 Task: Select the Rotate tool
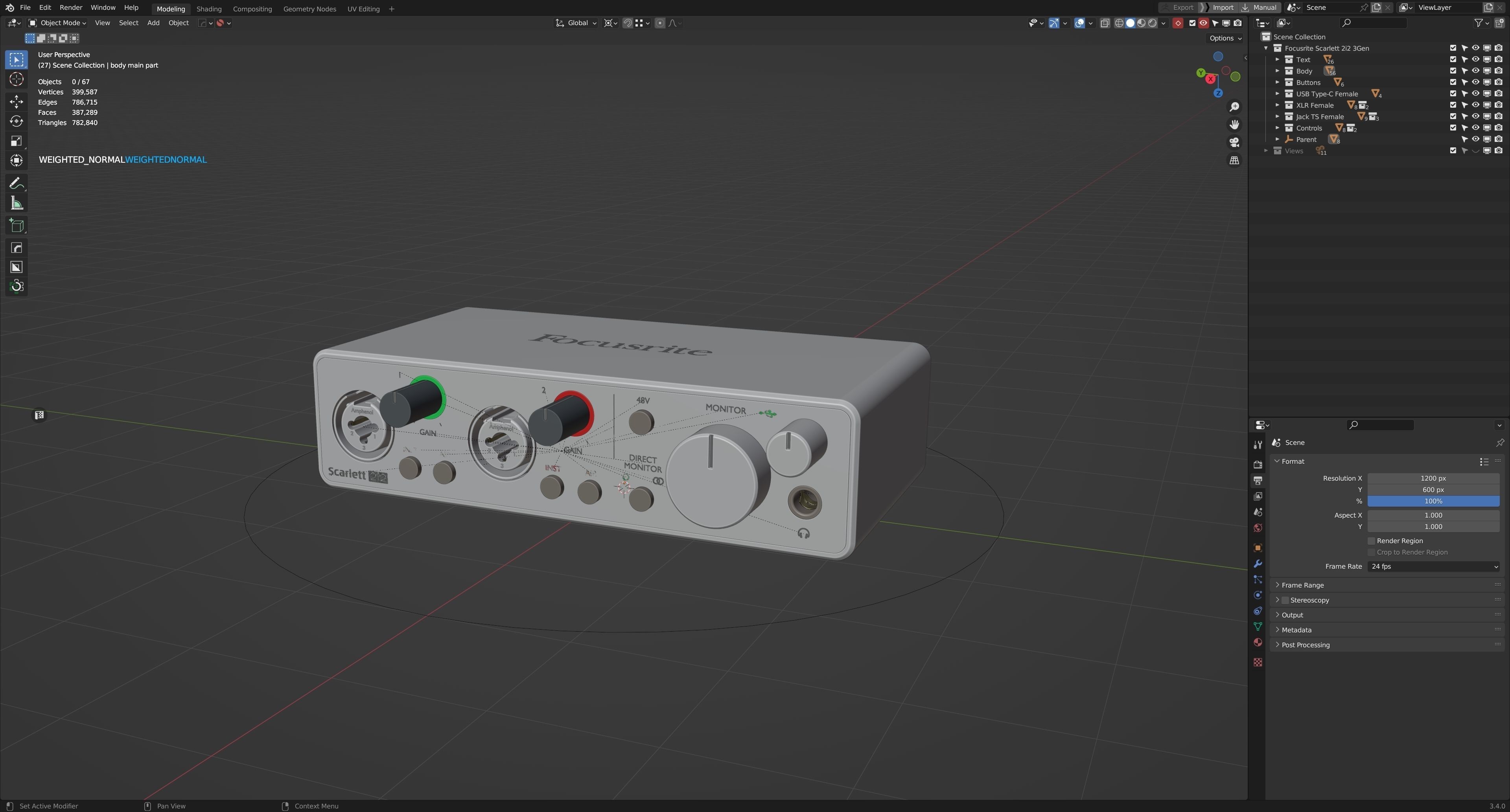(17, 121)
